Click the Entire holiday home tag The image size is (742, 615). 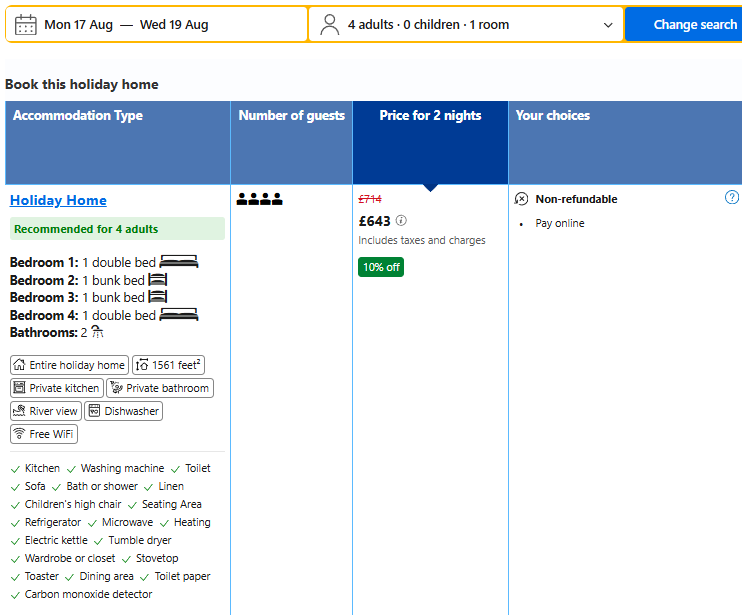[69, 365]
